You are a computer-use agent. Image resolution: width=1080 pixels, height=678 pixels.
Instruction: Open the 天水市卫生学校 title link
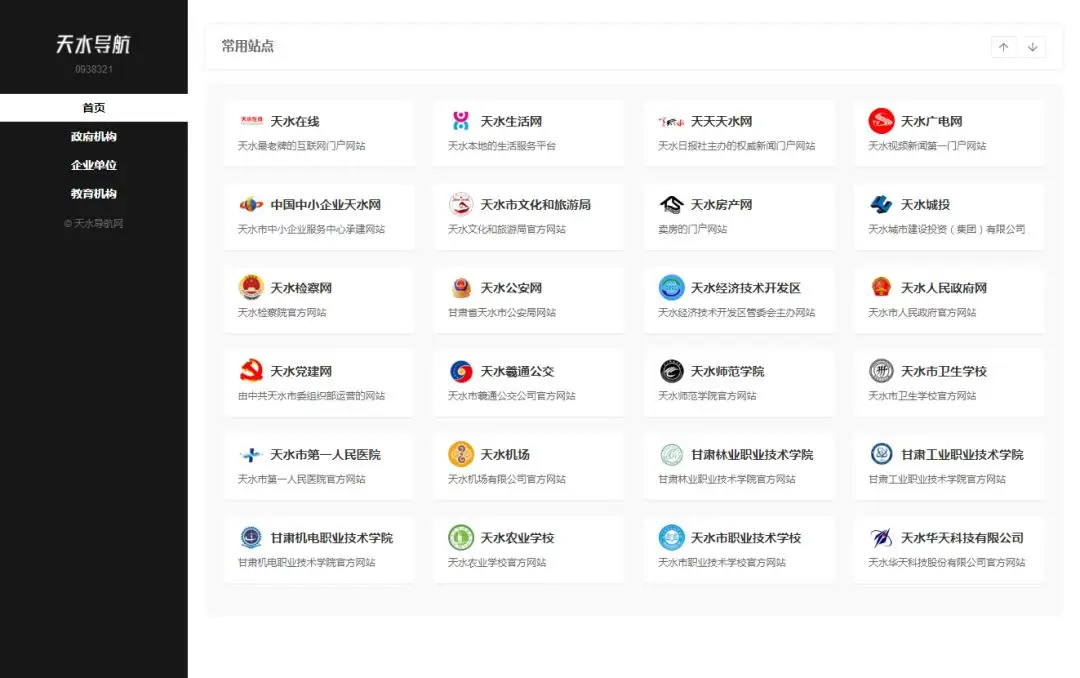(944, 371)
